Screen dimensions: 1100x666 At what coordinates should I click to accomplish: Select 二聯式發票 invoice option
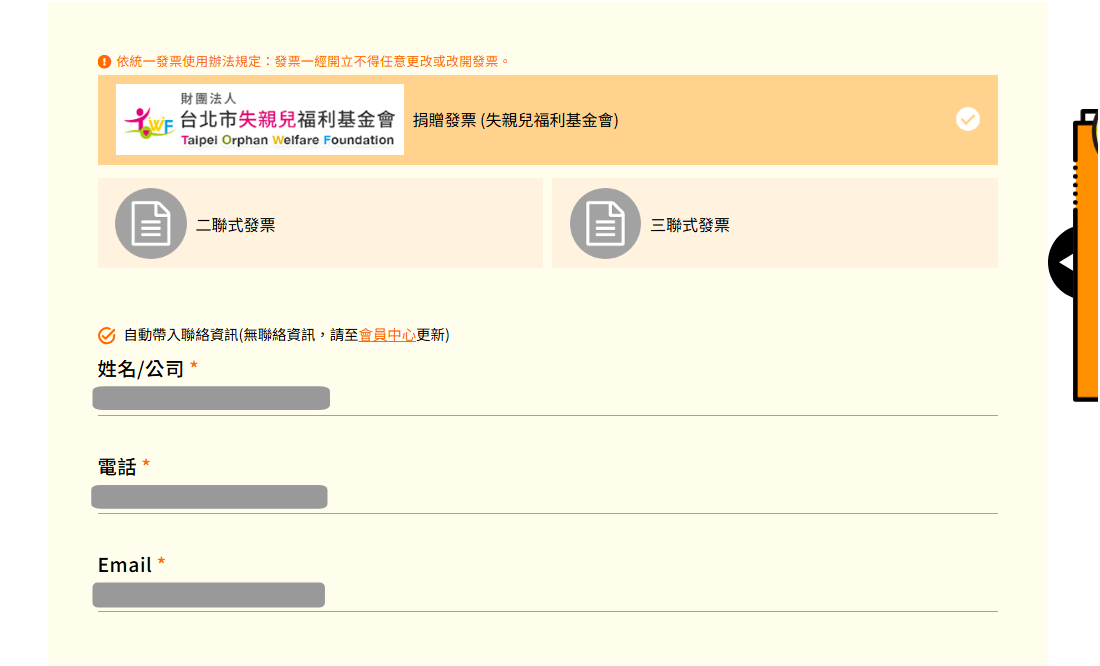coord(321,223)
